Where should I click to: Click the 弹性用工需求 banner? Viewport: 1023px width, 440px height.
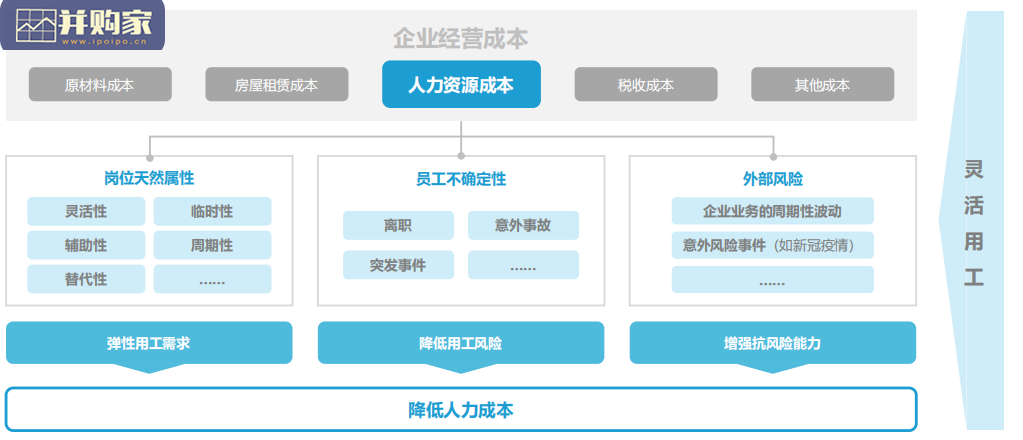(149, 343)
